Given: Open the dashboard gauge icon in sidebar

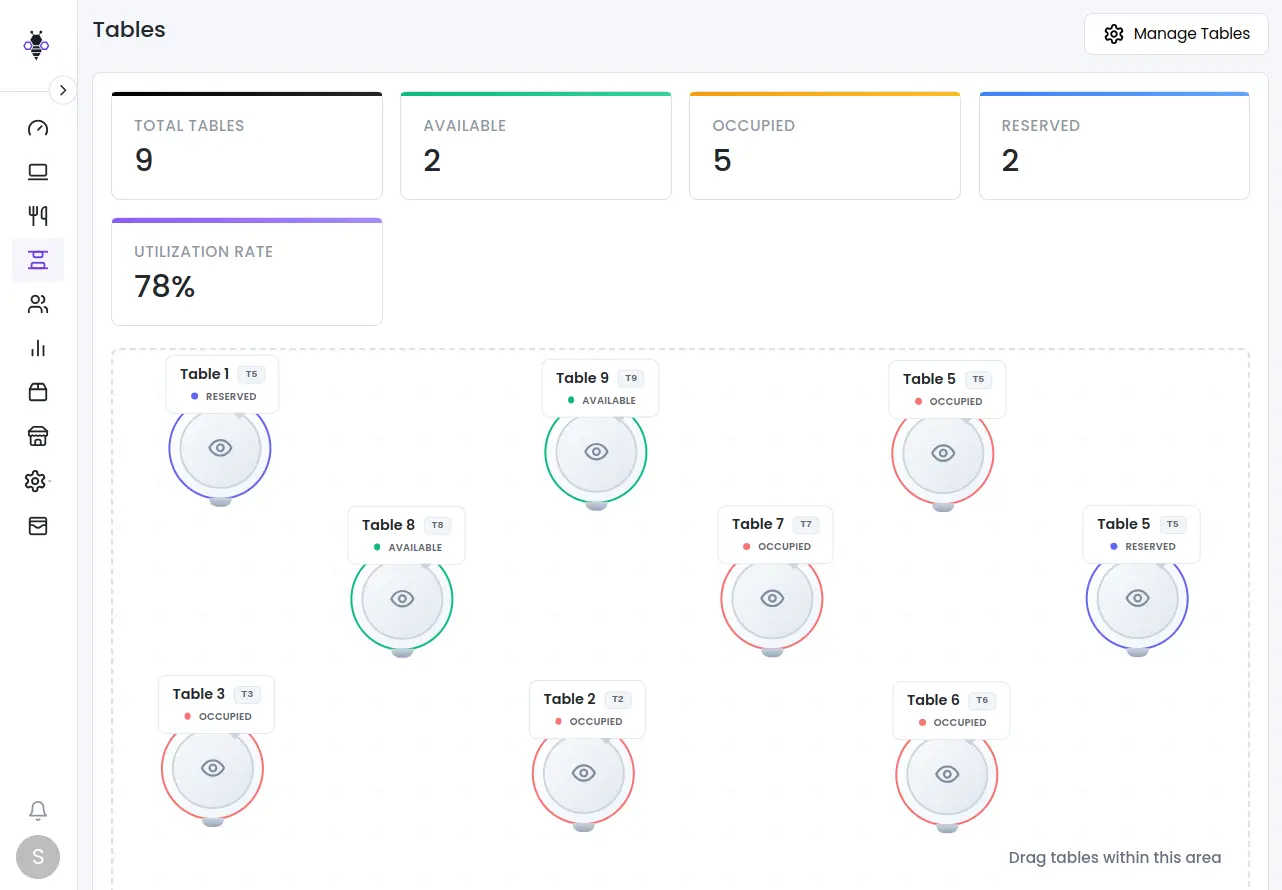Looking at the screenshot, I should click(x=38, y=128).
